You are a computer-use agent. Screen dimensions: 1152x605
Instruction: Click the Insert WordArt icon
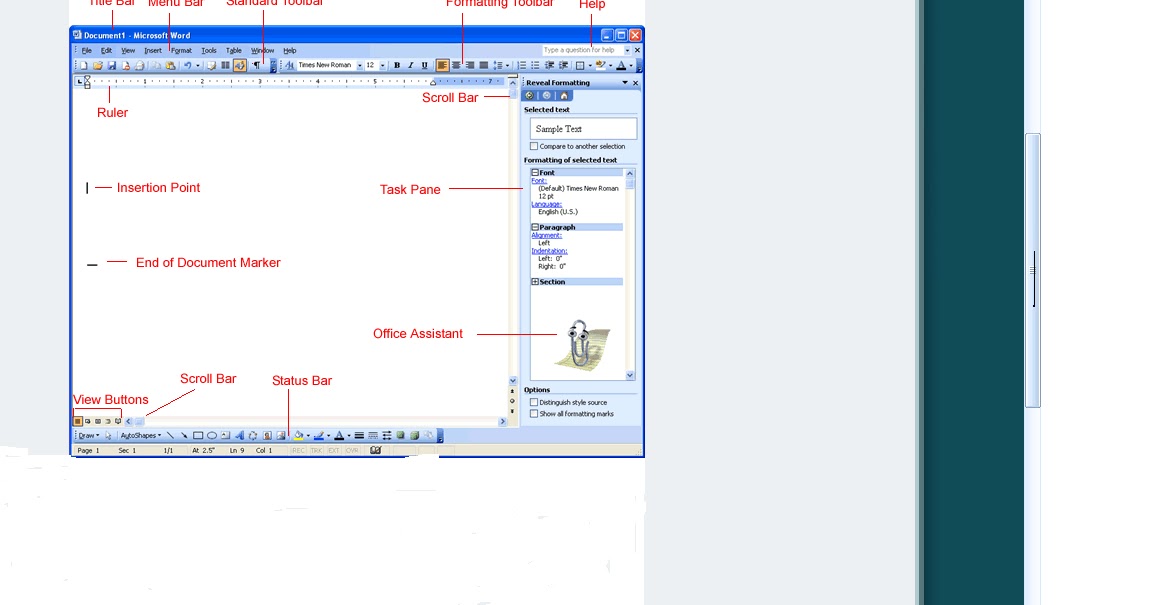240,435
